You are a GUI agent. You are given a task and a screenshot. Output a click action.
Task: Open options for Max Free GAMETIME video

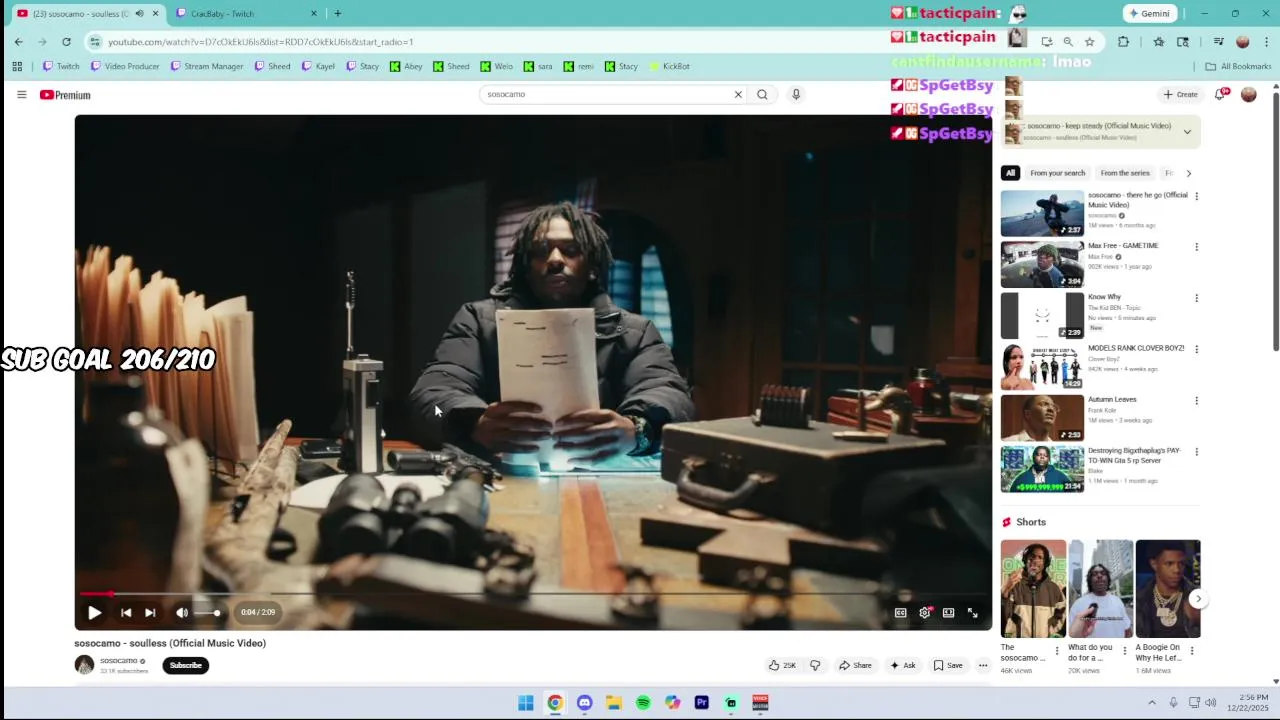[x=1196, y=247]
